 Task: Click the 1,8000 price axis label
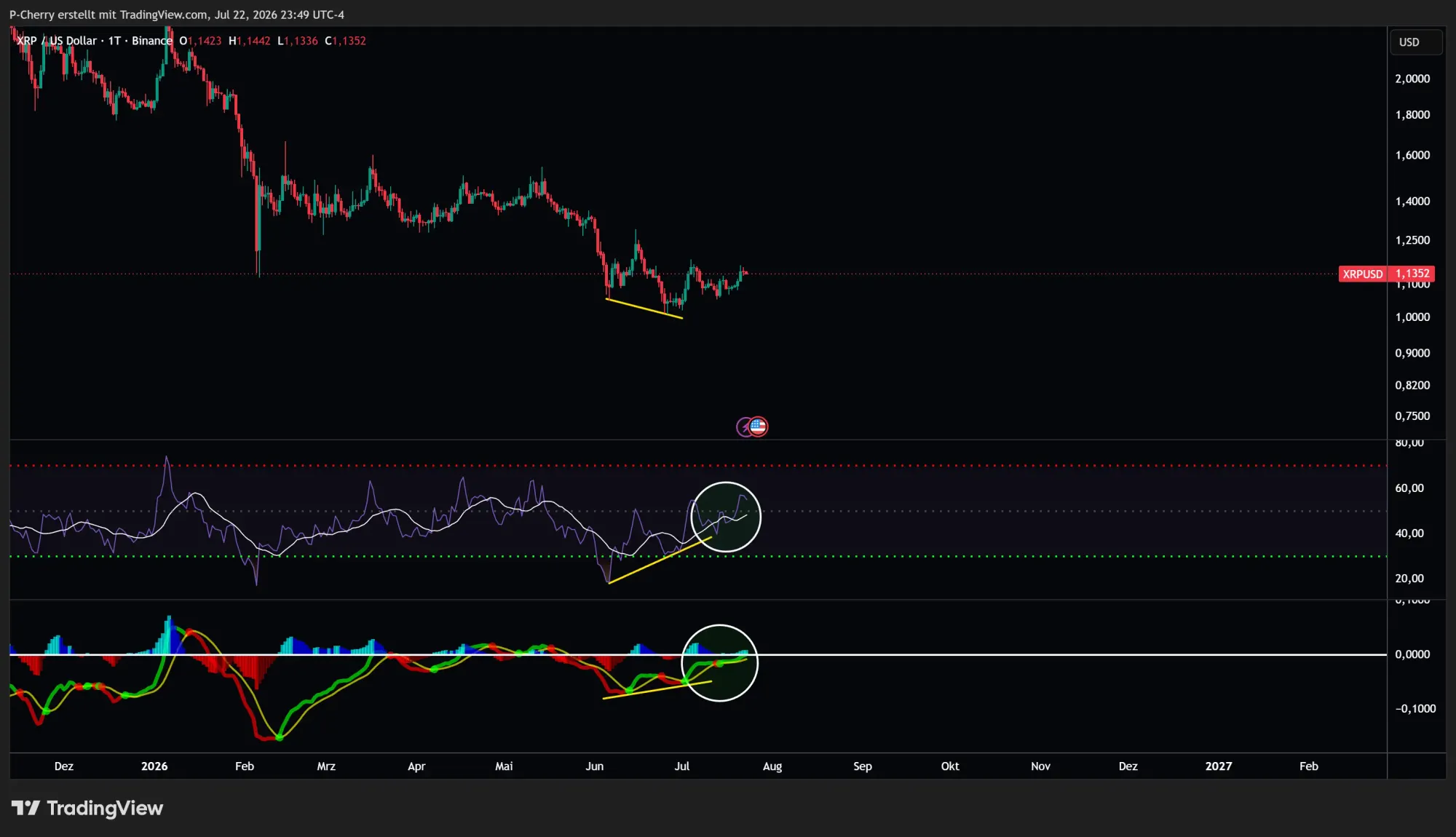point(1412,115)
